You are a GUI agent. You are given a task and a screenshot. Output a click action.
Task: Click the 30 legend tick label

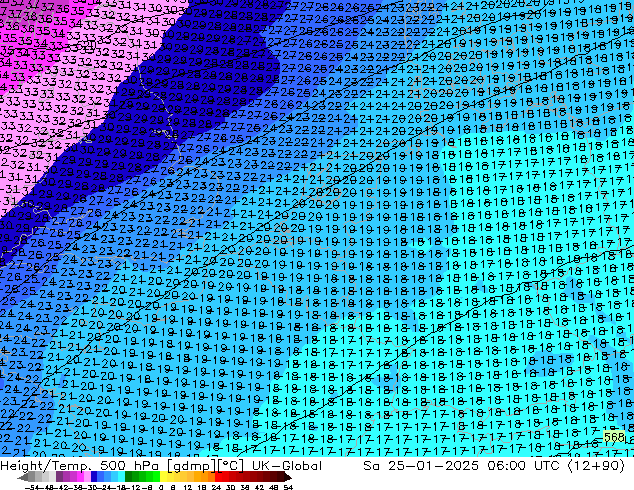[230, 487]
